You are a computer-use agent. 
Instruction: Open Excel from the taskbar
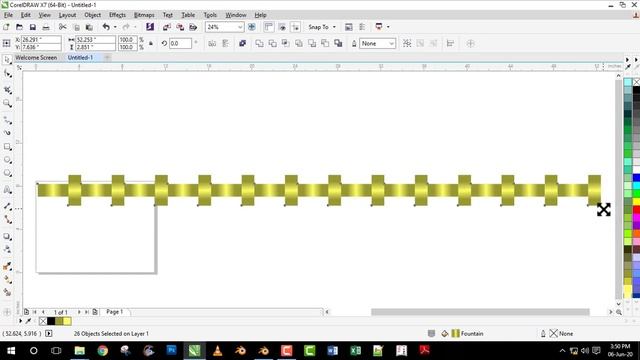coord(356,351)
